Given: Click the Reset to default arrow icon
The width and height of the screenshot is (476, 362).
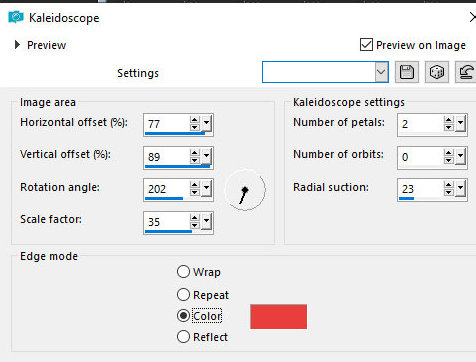Looking at the screenshot, I should (x=466, y=72).
